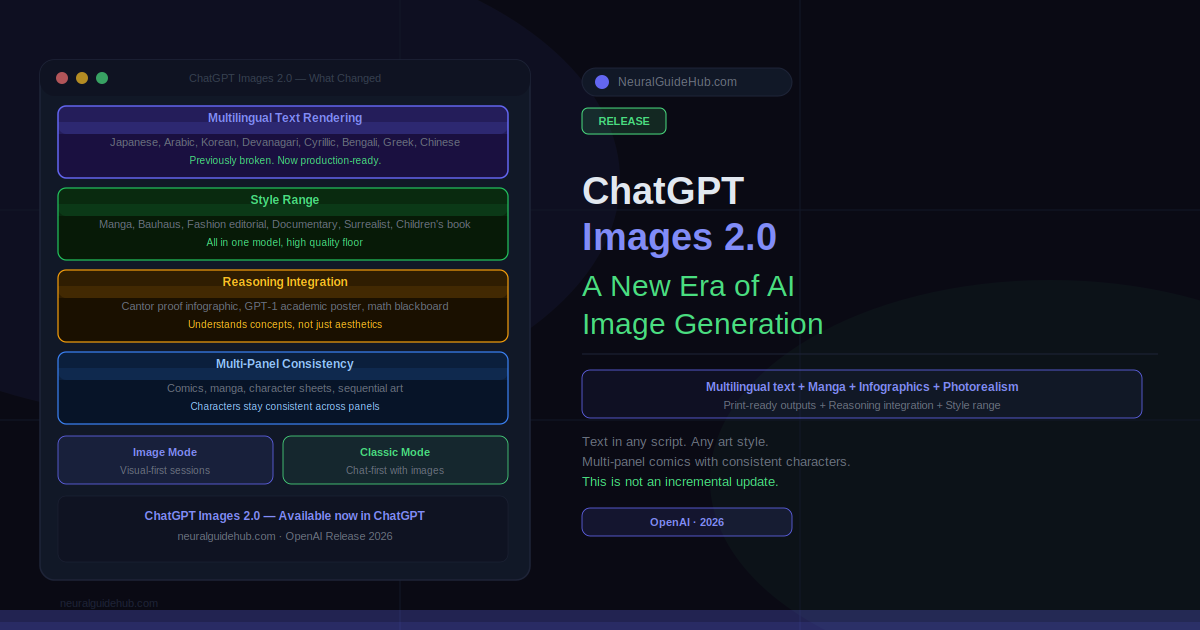1200x630 pixels.
Task: Click the green RELEASE badge
Action: 624,121
